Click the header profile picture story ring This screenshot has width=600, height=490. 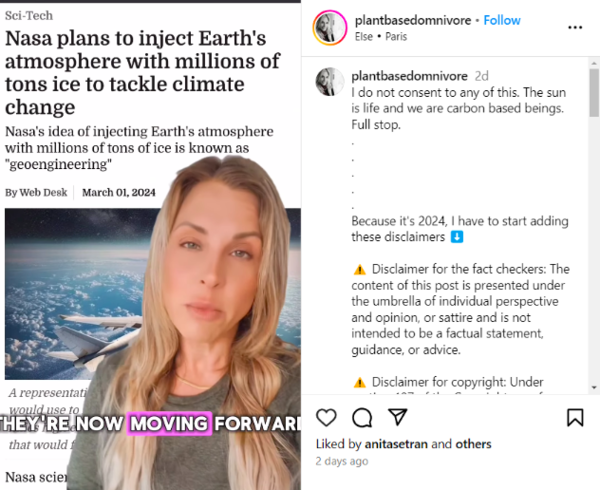pyautogui.click(x=330, y=28)
